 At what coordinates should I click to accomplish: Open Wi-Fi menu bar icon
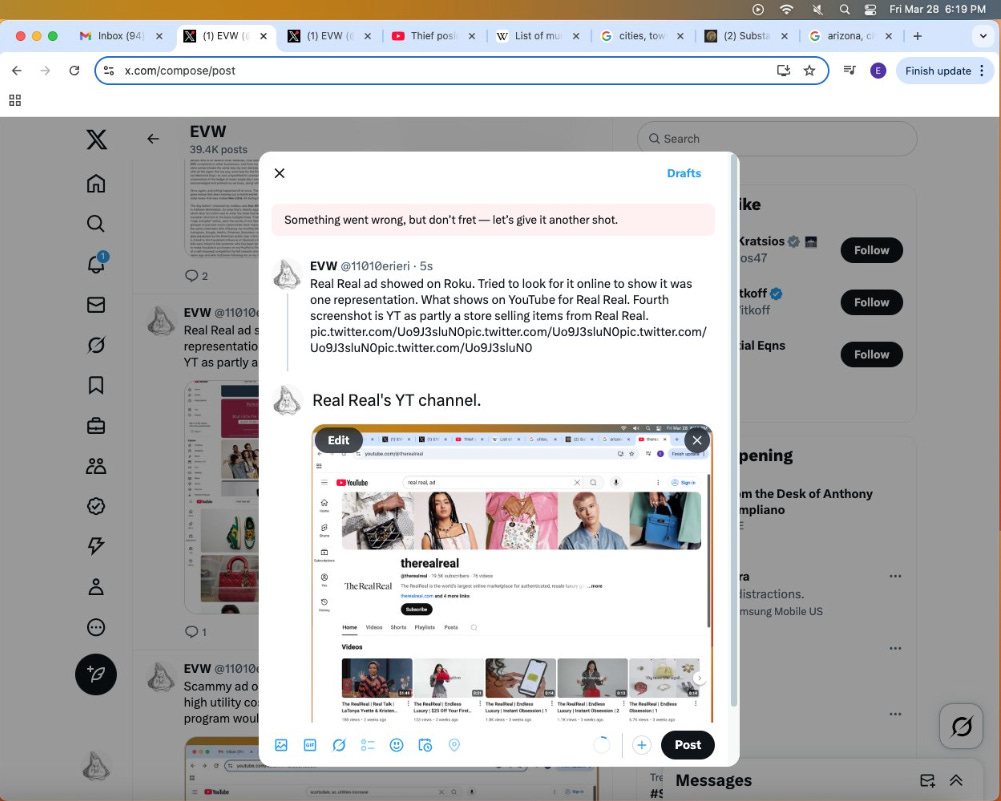(786, 10)
